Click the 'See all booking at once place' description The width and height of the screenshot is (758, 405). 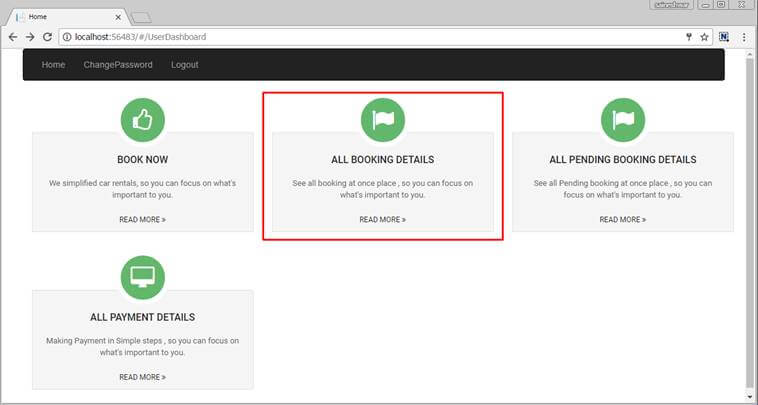click(383, 189)
